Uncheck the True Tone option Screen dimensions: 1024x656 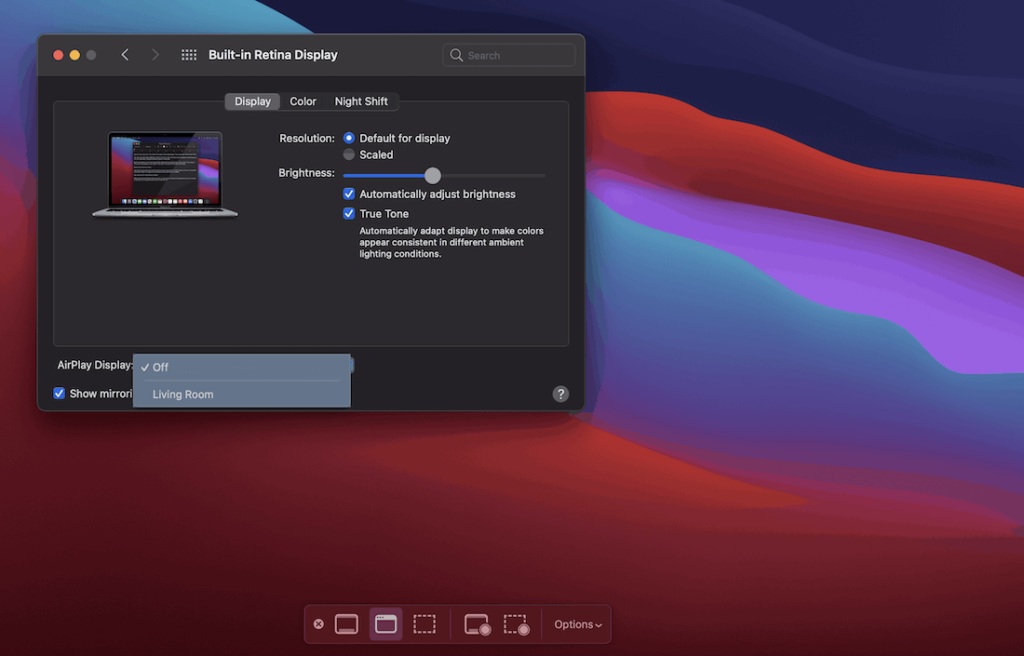pyautogui.click(x=349, y=213)
